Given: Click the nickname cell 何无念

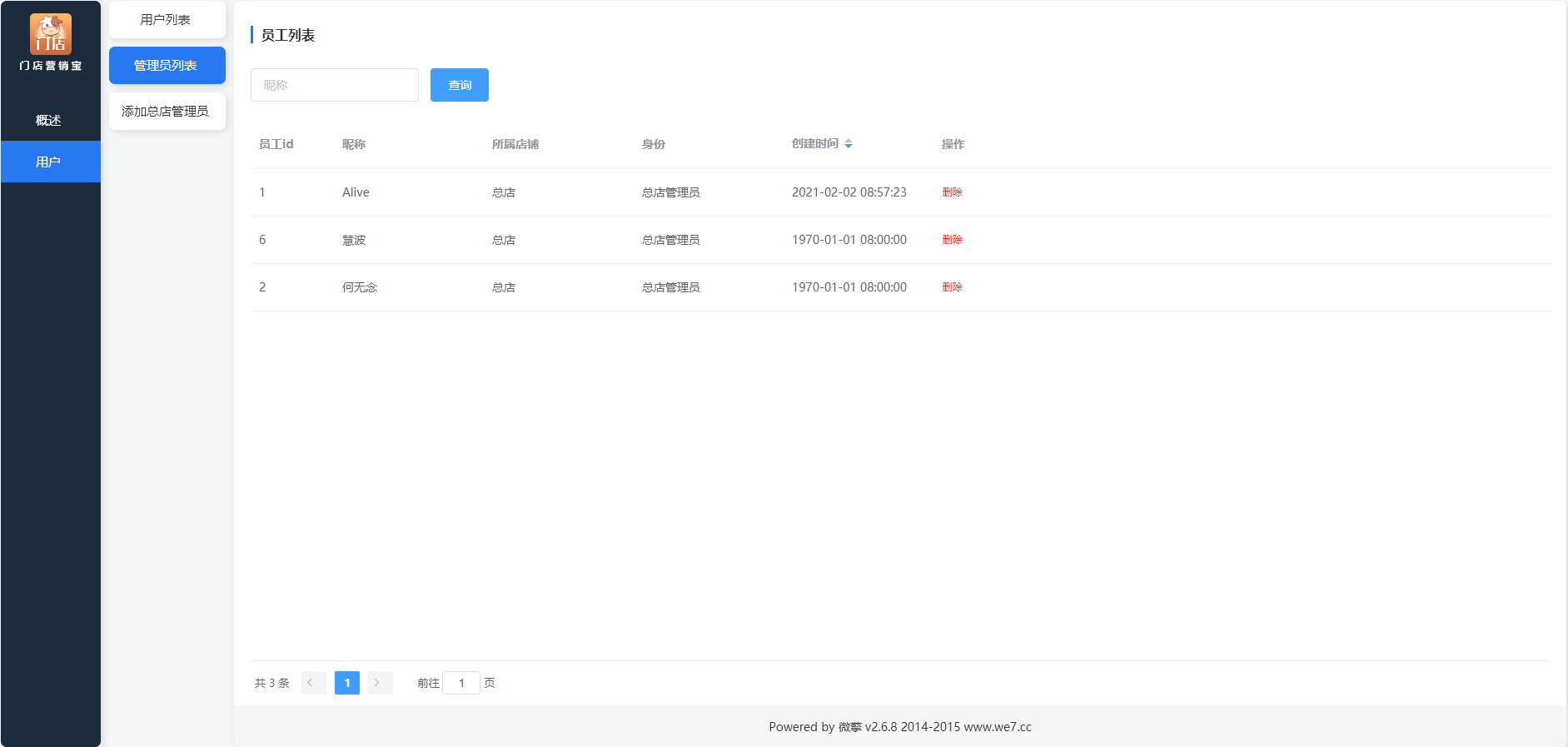Looking at the screenshot, I should pyautogui.click(x=360, y=287).
